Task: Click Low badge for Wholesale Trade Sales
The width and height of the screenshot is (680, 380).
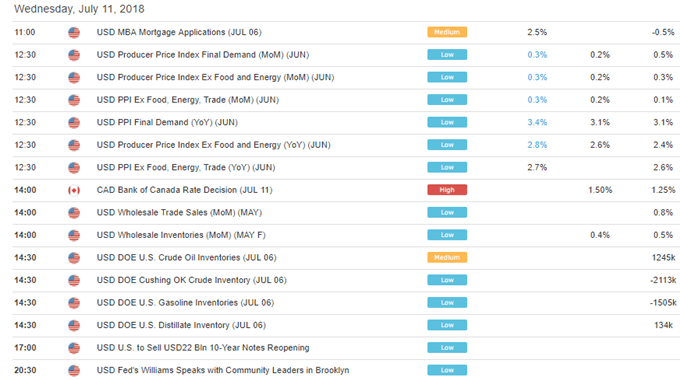Action: (447, 213)
